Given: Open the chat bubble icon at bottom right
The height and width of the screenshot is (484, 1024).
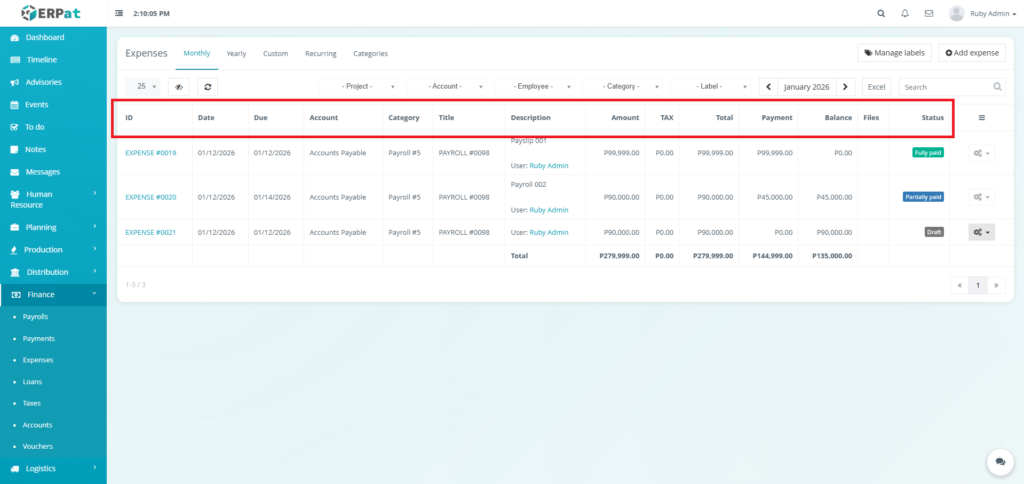Looking at the screenshot, I should point(999,460).
